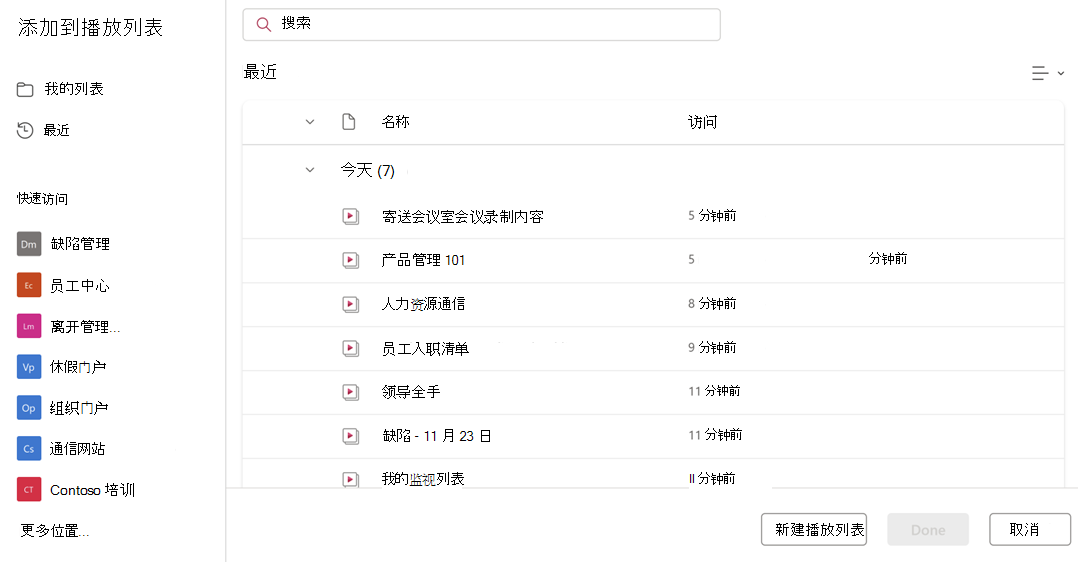Image resolution: width=1078 pixels, height=562 pixels.
Task: Go to 离开管理... quick access site
Action: click(85, 326)
